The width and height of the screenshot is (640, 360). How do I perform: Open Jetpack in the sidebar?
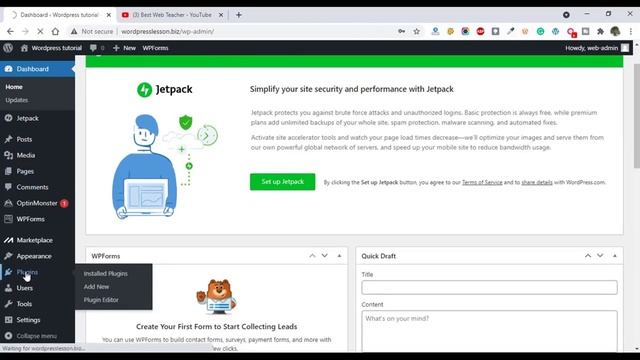(x=37, y=118)
